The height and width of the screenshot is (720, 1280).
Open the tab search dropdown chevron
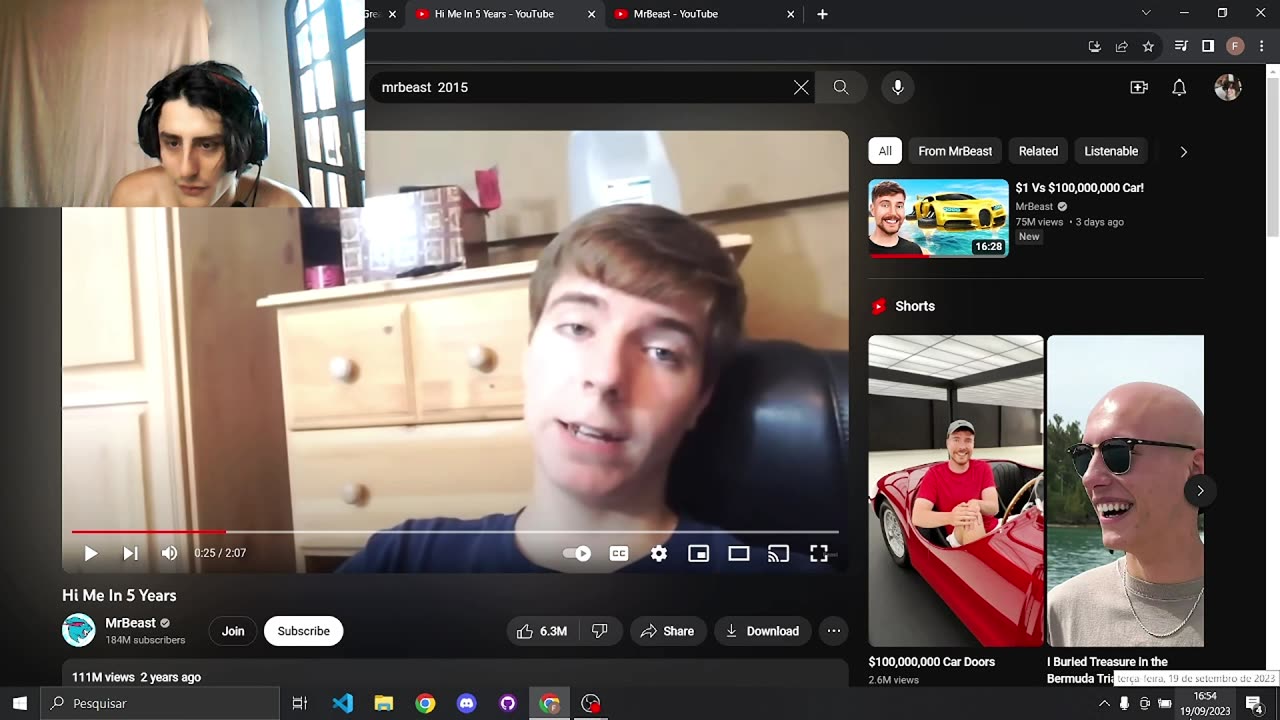tap(1146, 13)
